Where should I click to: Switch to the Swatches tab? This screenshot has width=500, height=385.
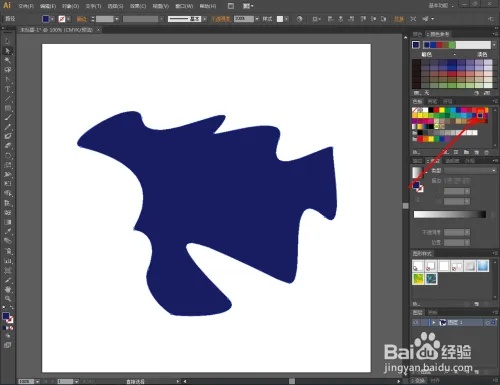(x=417, y=101)
